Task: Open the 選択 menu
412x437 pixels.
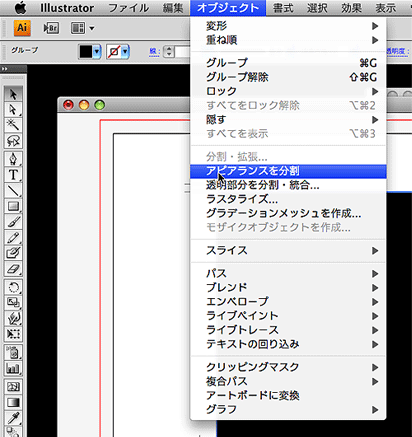Action: (x=317, y=8)
